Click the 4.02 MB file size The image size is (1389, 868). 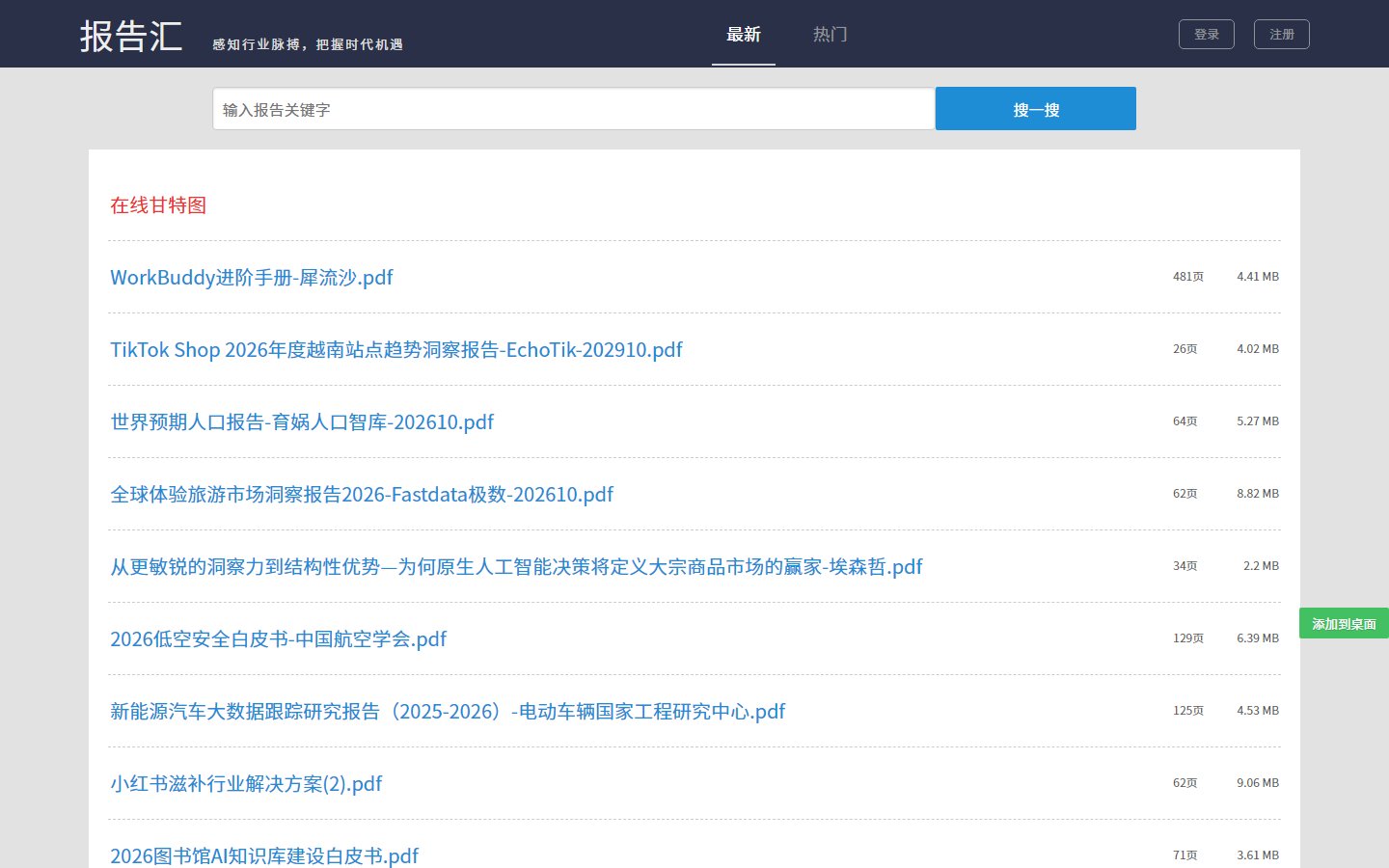coord(1258,349)
